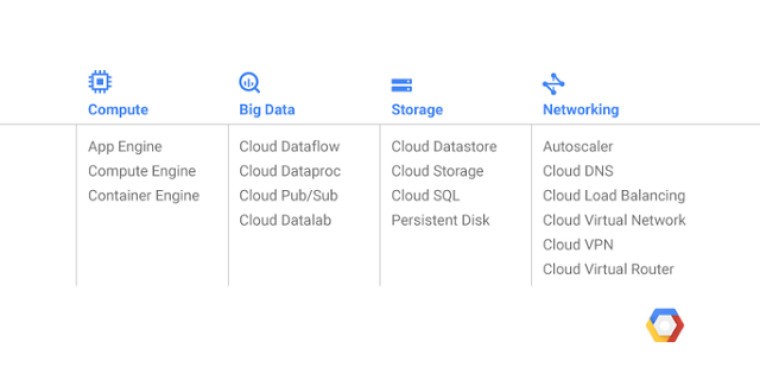Select Cloud Virtual Router entry

[608, 269]
